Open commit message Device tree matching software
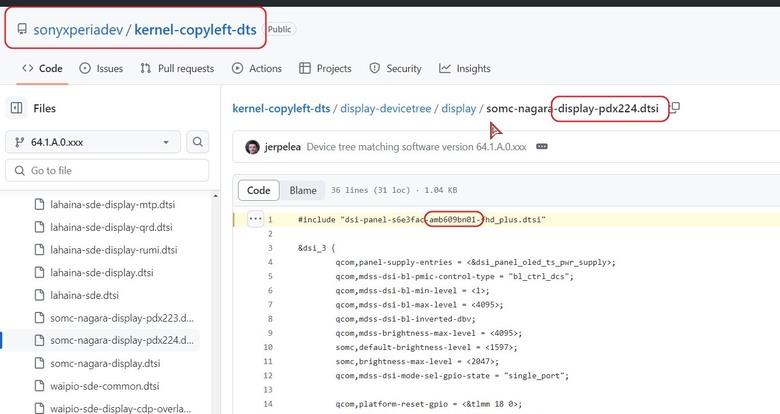The width and height of the screenshot is (780, 414). [x=416, y=147]
